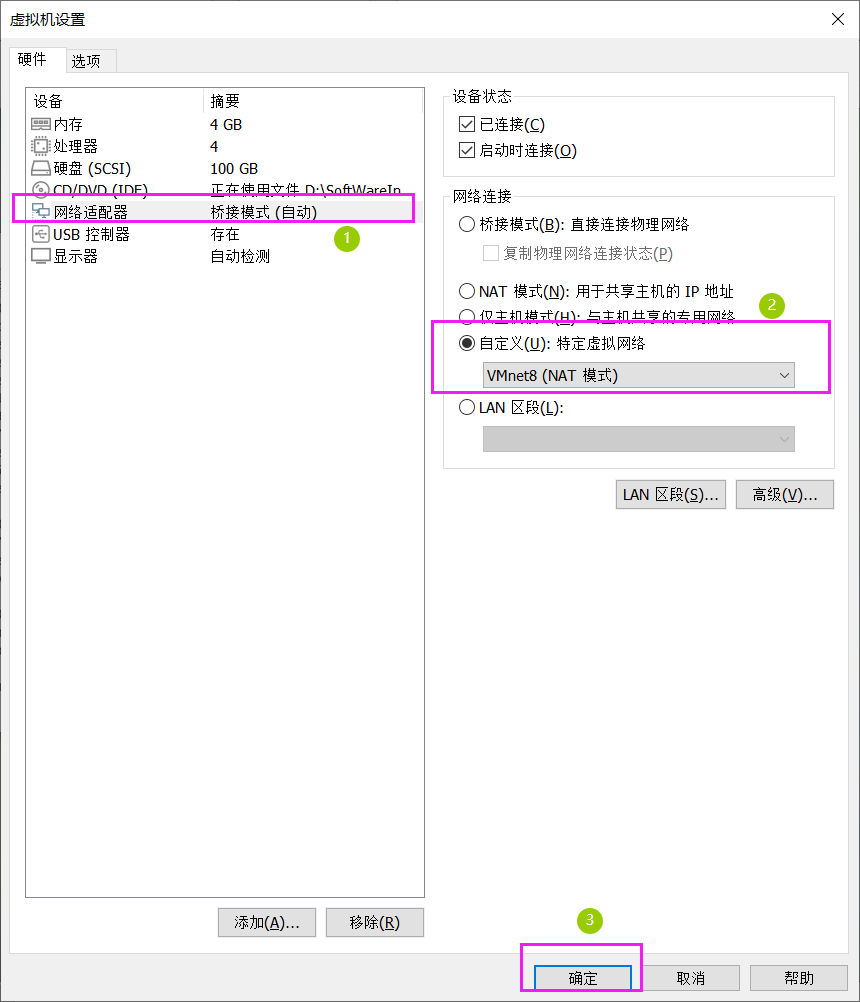Expand the LAN segment combo box
This screenshot has height=1002, width=860.
[638, 439]
